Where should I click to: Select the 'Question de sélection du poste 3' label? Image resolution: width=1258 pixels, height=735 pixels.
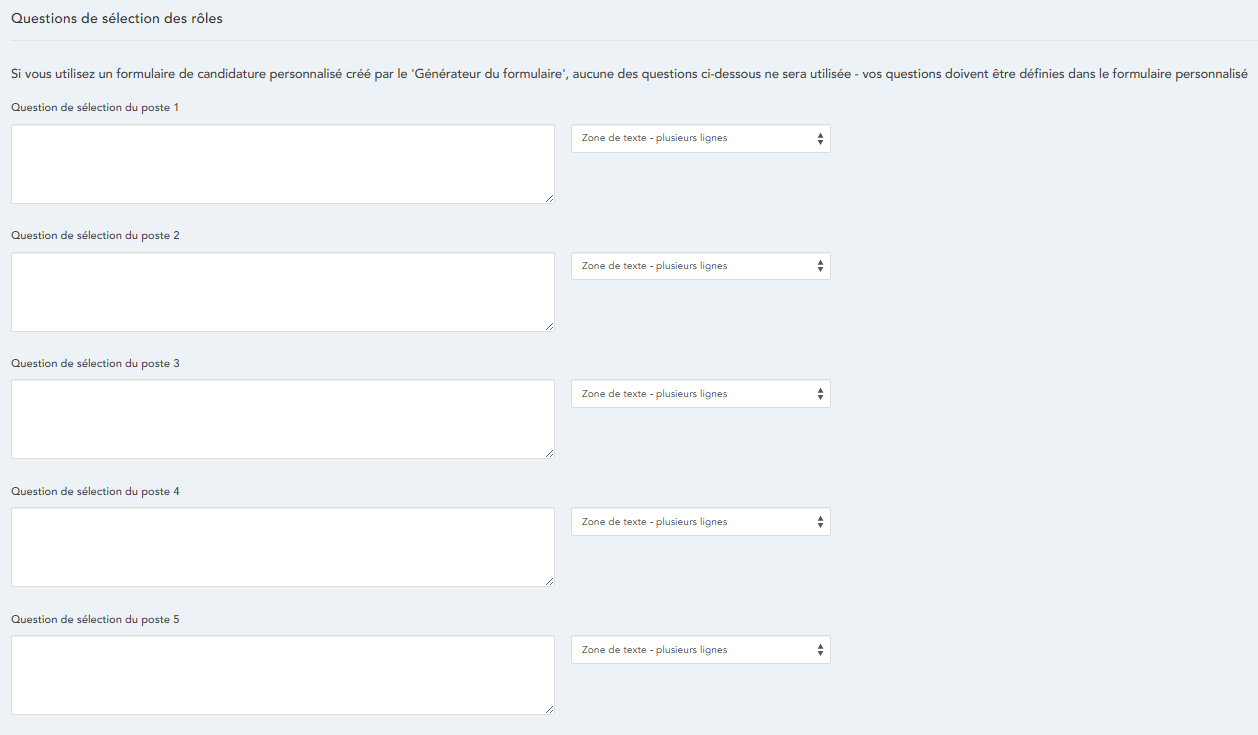tap(95, 363)
